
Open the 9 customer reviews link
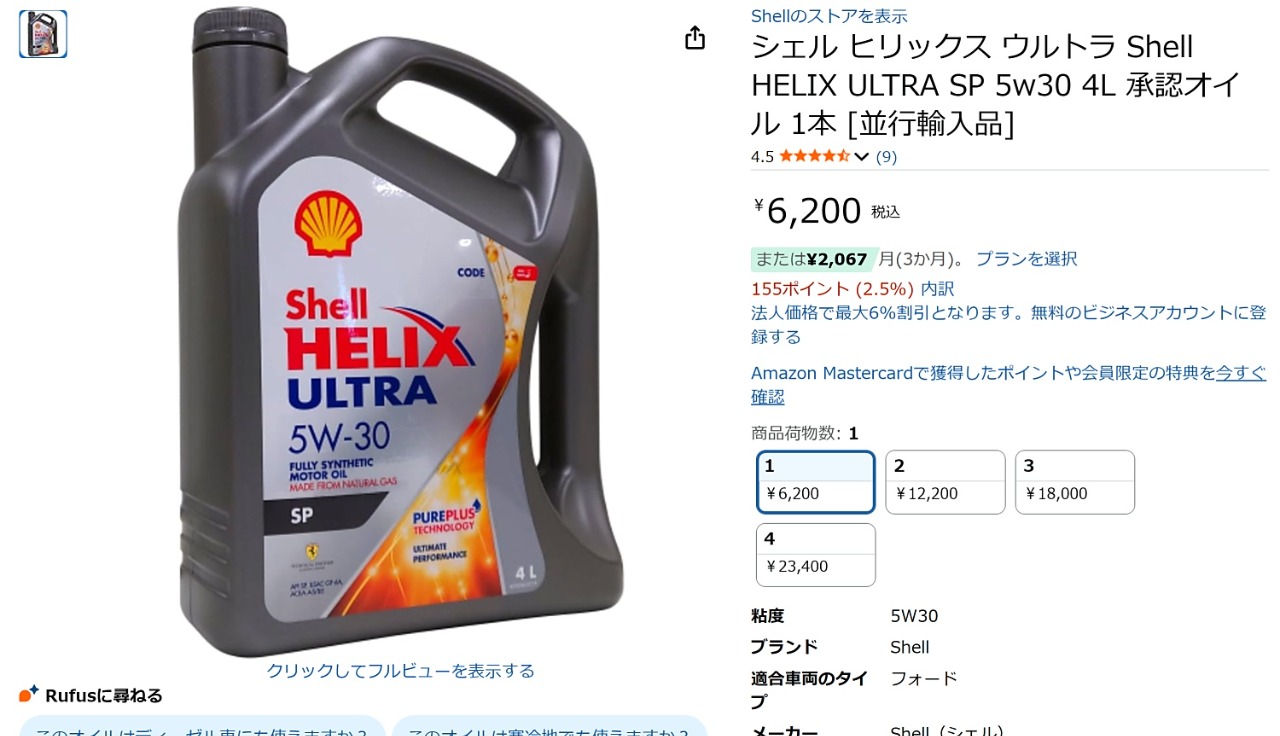pos(886,156)
